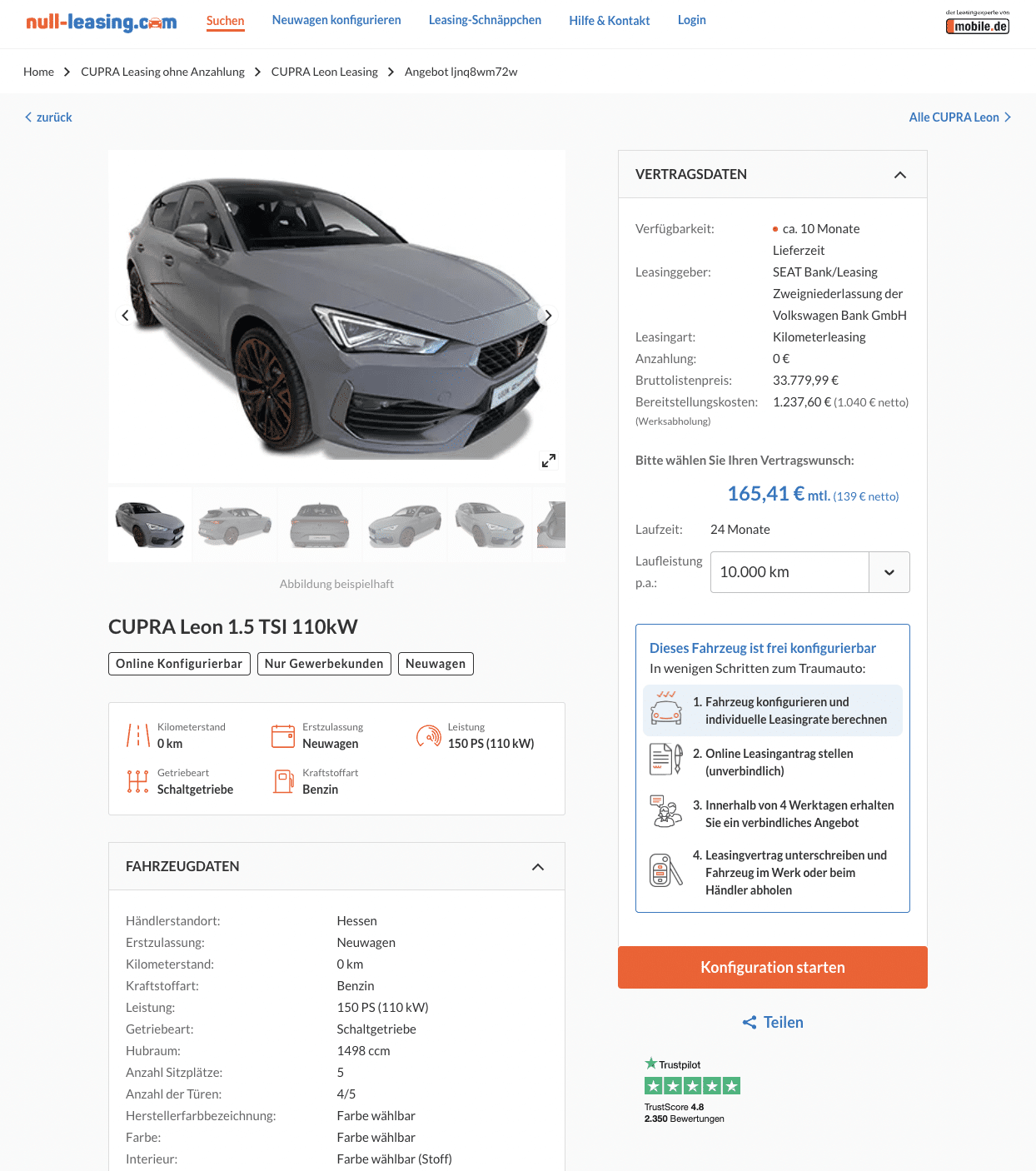Go to Home breadcrumb
The width and height of the screenshot is (1036, 1171).
[38, 72]
